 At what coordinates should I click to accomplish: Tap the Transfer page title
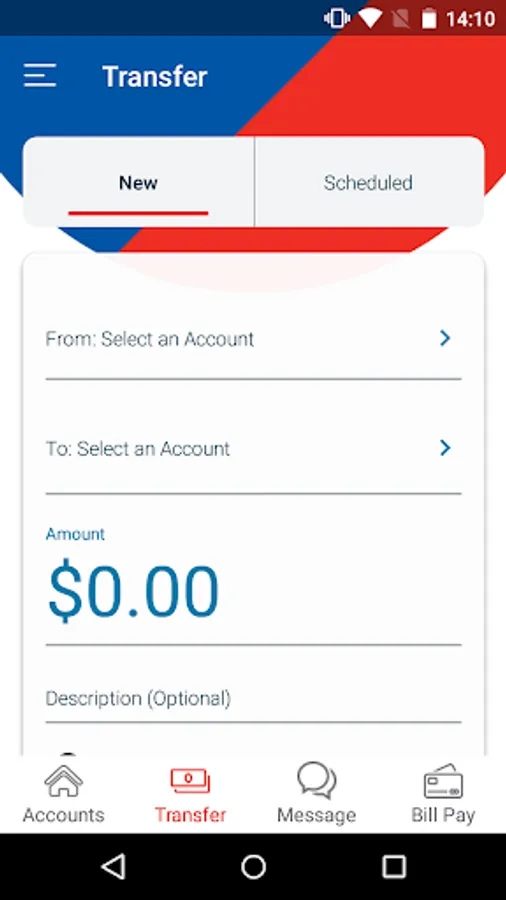pos(155,76)
